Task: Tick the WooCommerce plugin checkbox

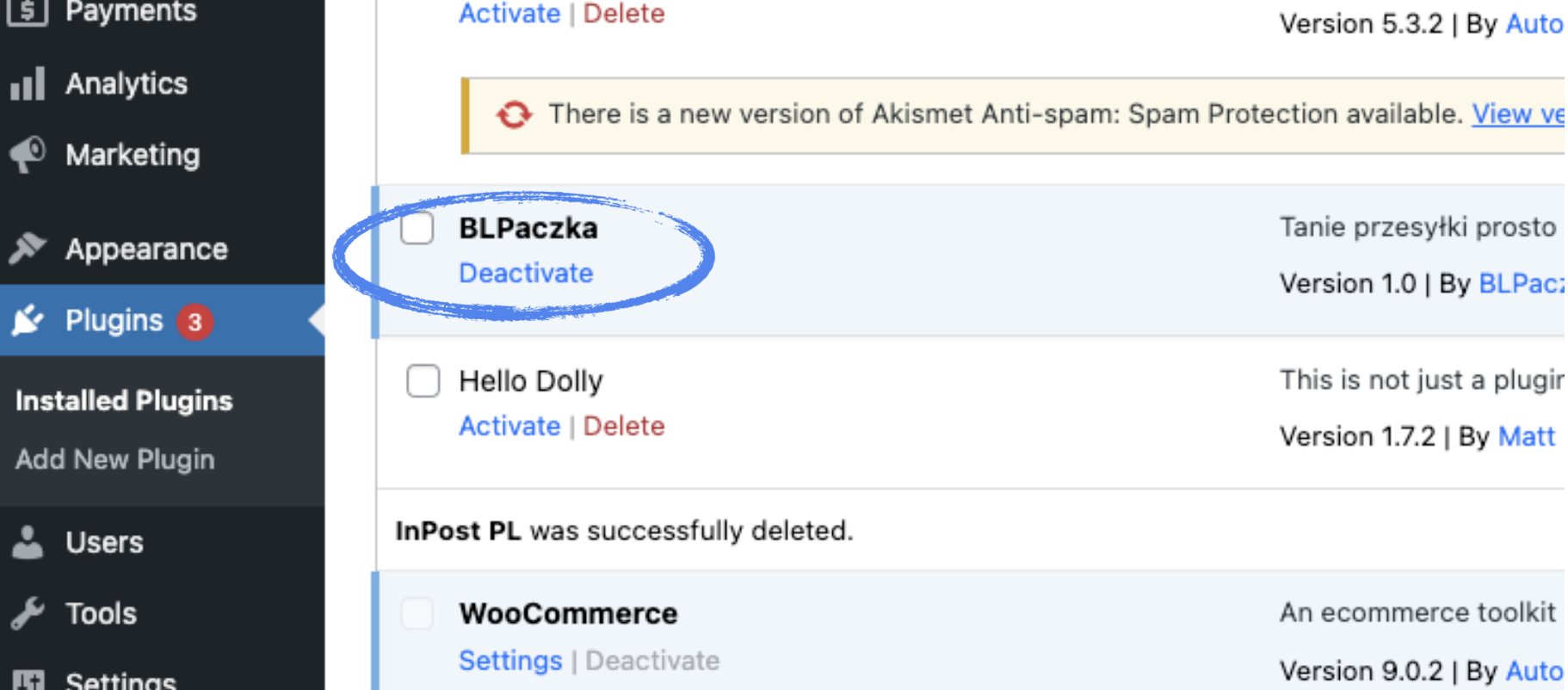Action: [417, 613]
